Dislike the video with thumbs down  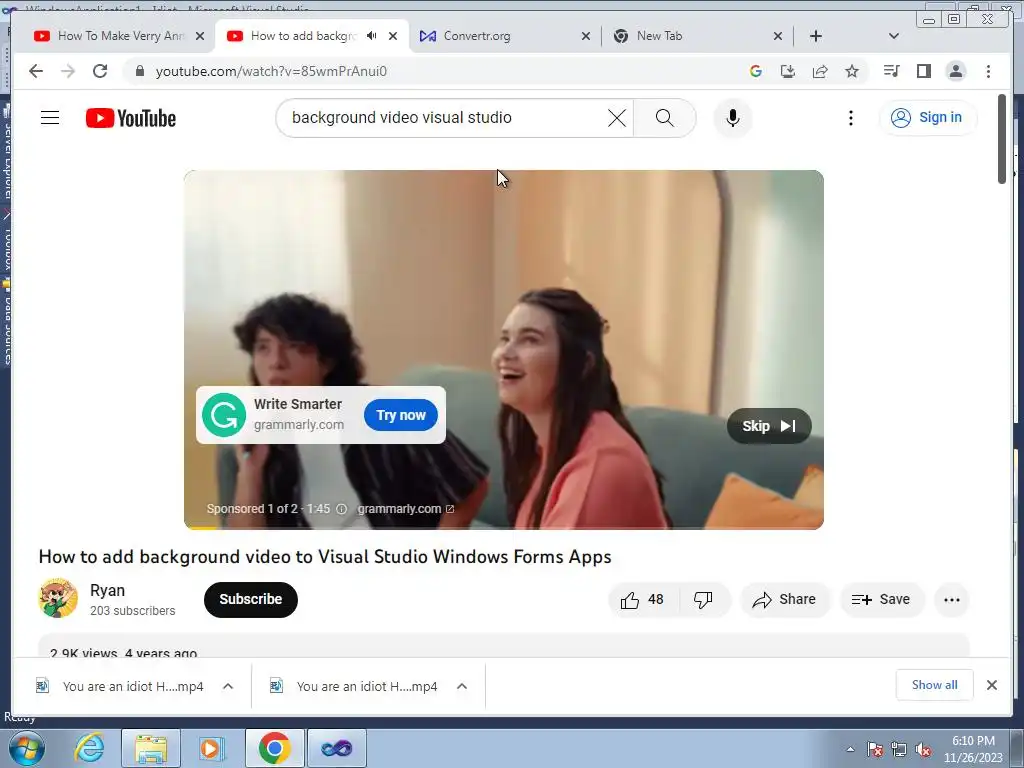tap(703, 600)
